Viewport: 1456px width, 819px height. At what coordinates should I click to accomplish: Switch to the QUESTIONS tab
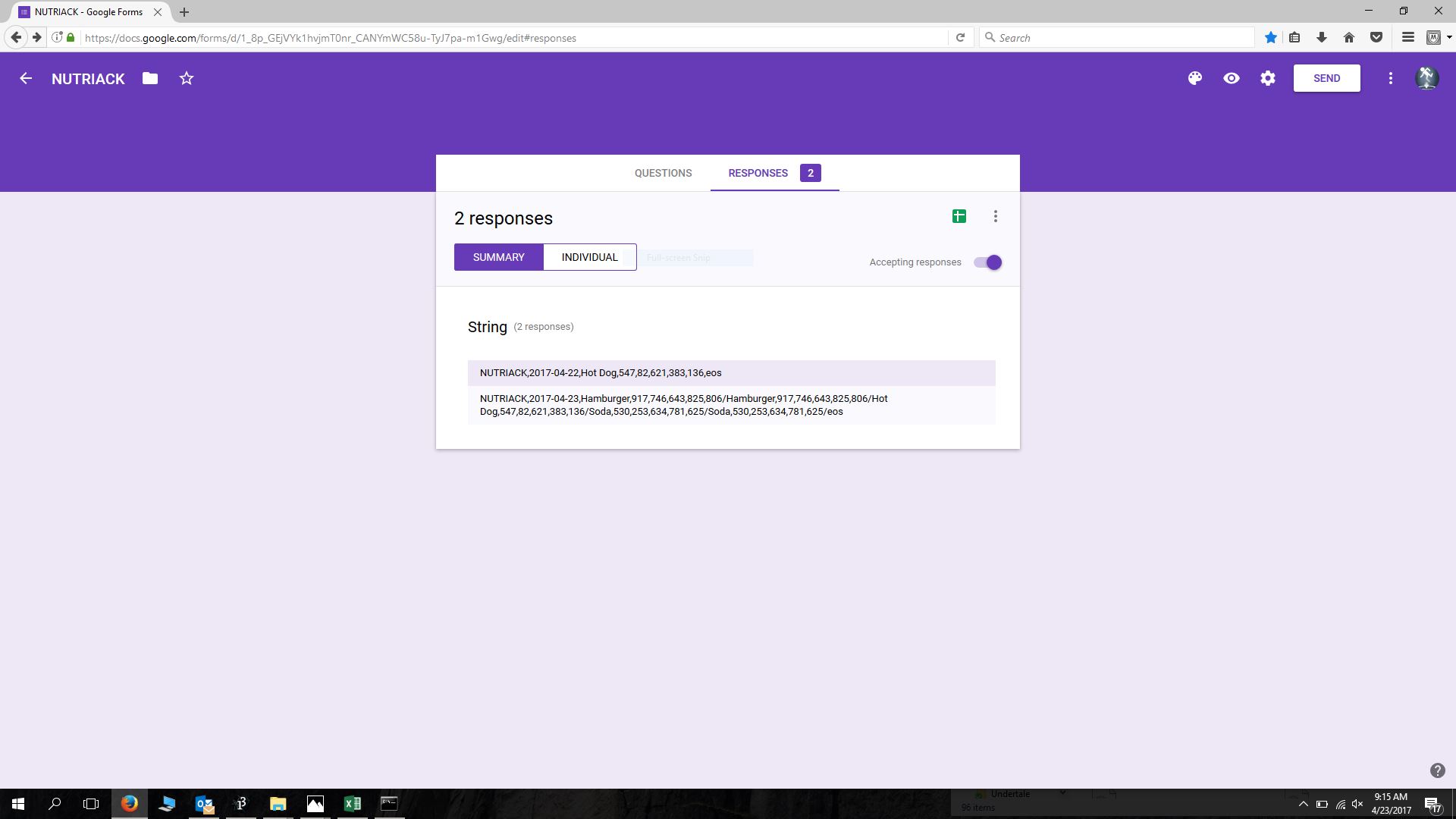coord(663,173)
